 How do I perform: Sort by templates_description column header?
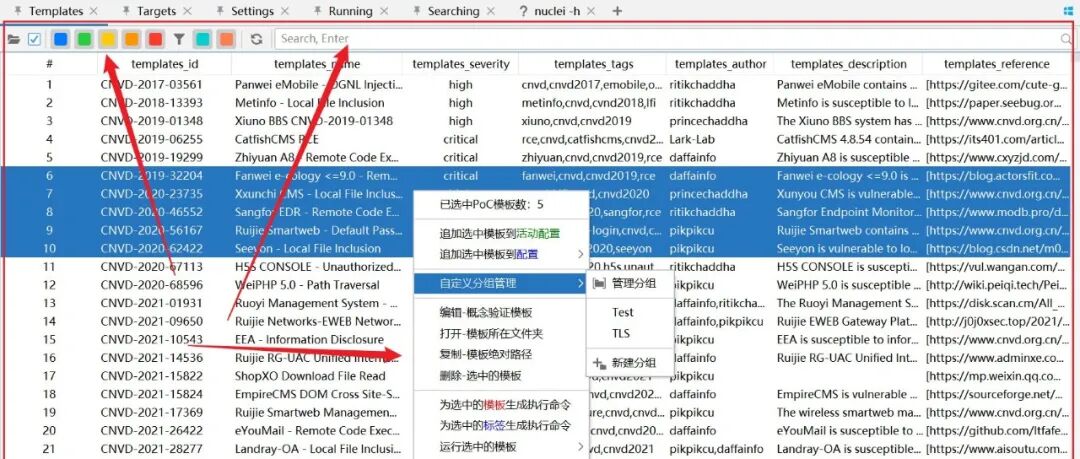tap(849, 64)
